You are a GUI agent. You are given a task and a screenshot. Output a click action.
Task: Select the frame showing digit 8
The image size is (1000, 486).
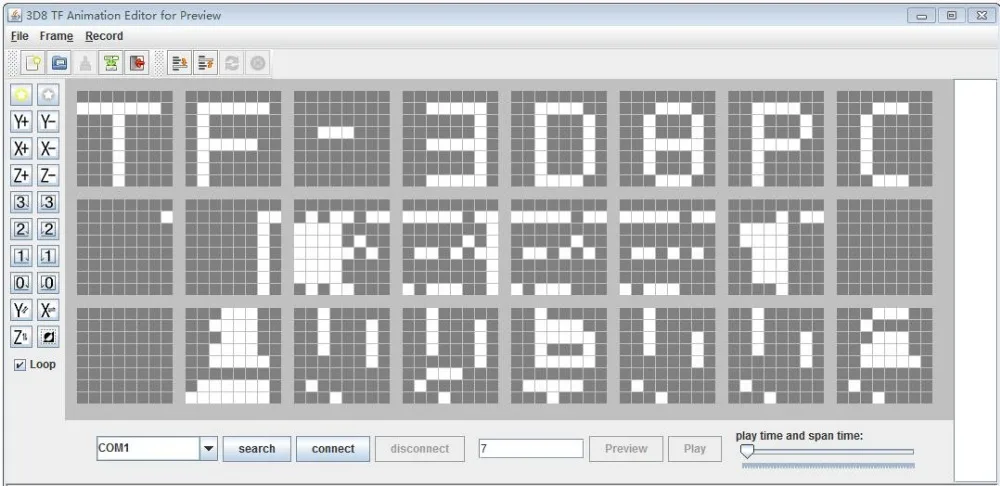[x=667, y=138]
